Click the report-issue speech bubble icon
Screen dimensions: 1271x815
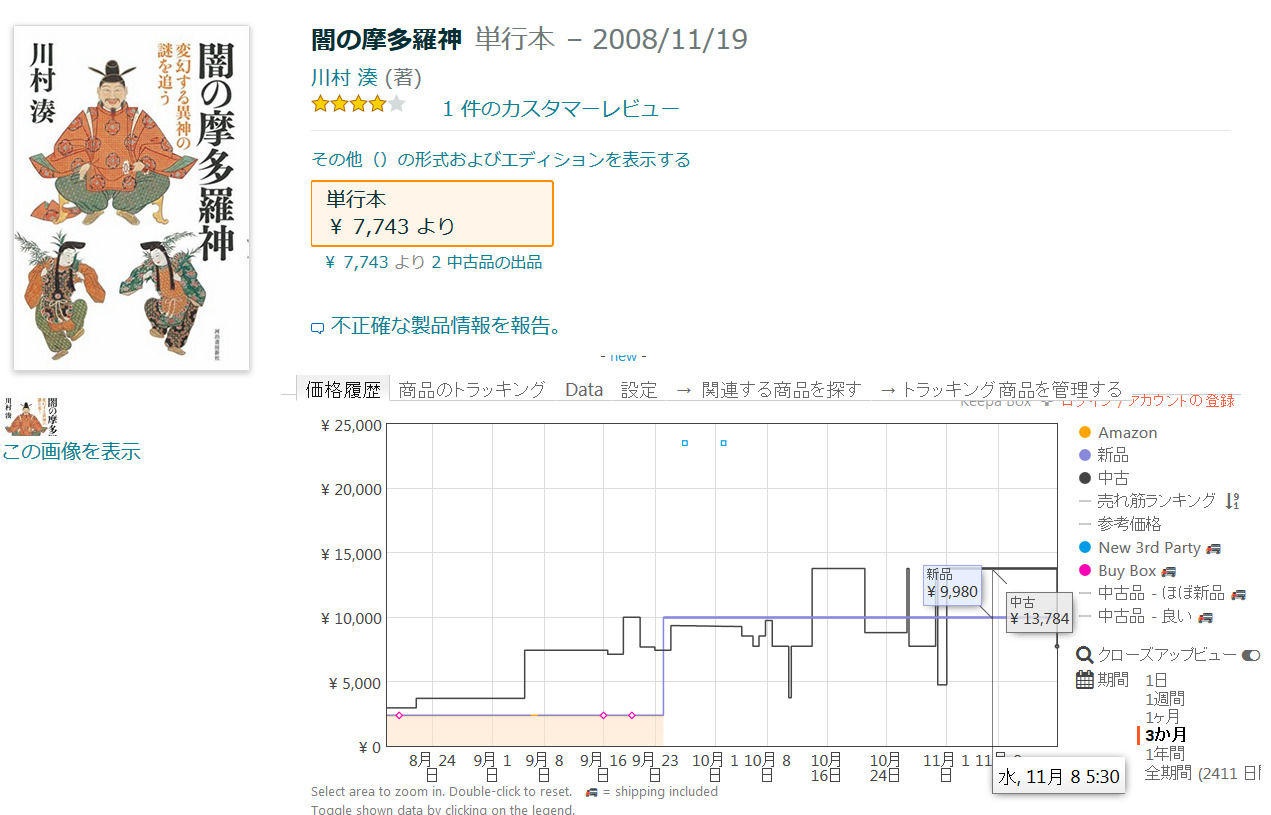coord(318,327)
